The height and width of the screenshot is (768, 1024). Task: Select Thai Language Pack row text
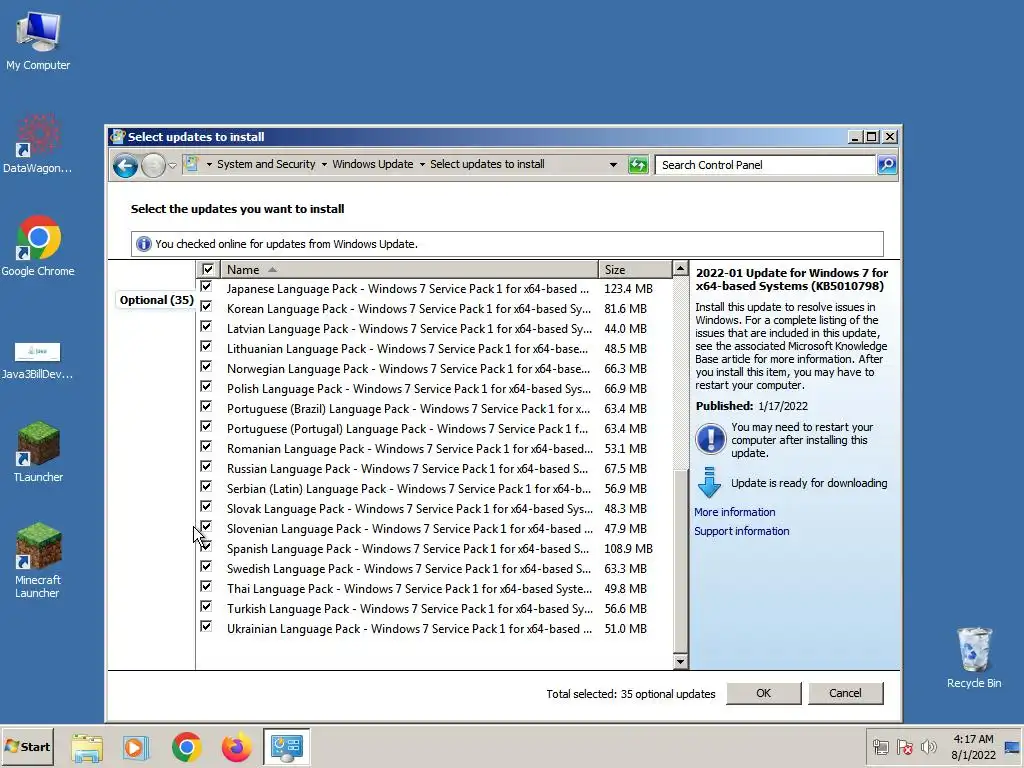tap(409, 589)
